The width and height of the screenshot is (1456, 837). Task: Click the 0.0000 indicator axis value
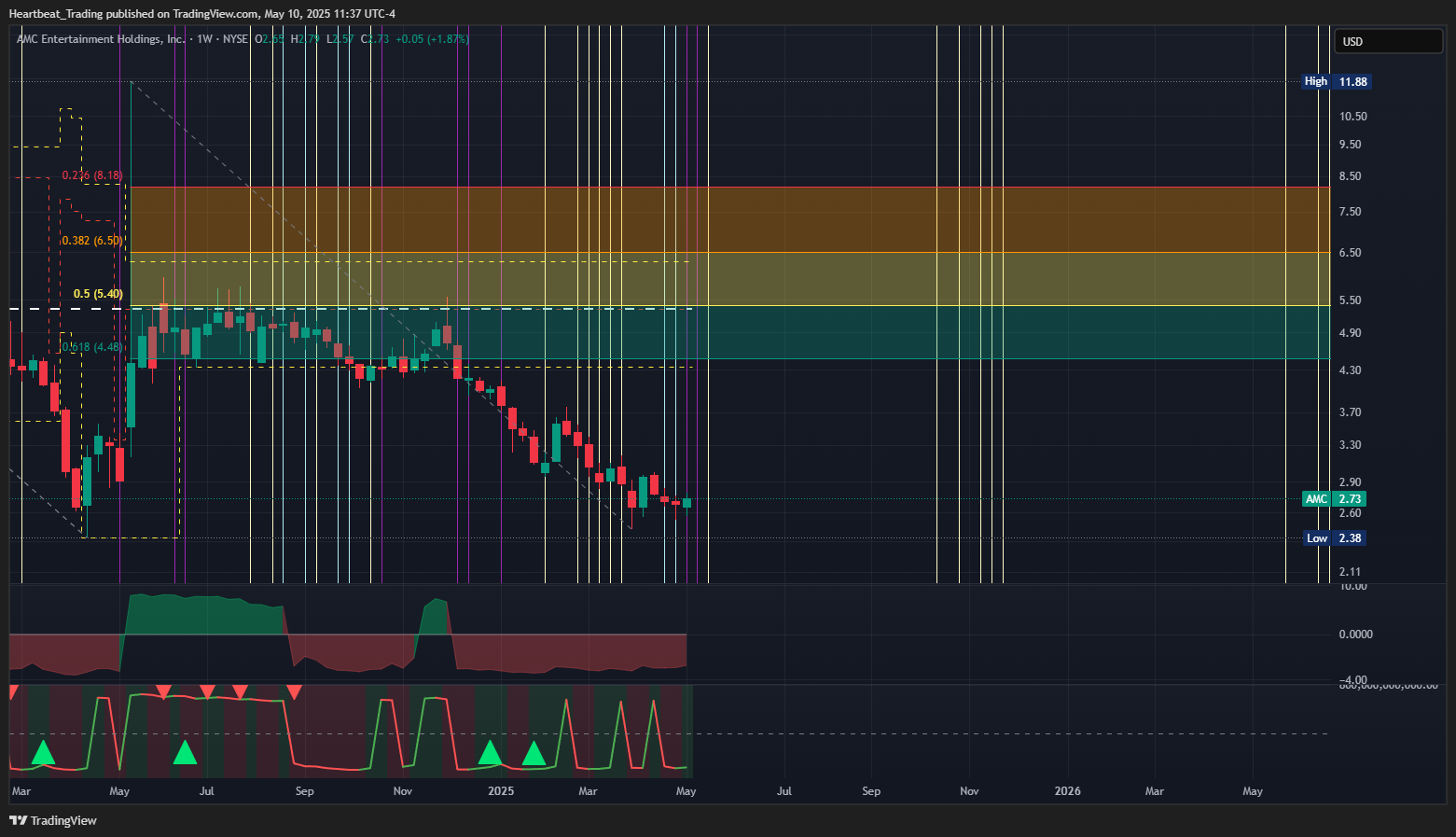[x=1356, y=635]
